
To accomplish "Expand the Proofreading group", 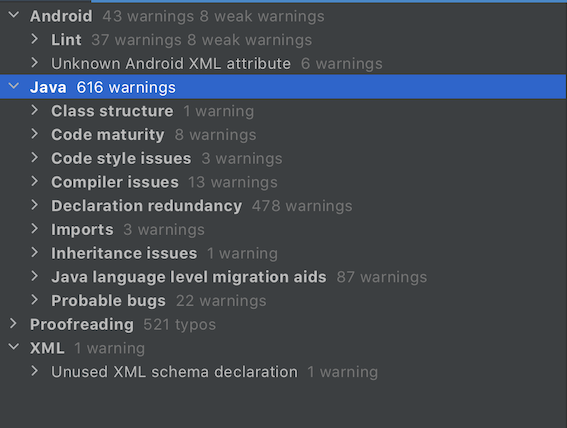I will click(13, 324).
